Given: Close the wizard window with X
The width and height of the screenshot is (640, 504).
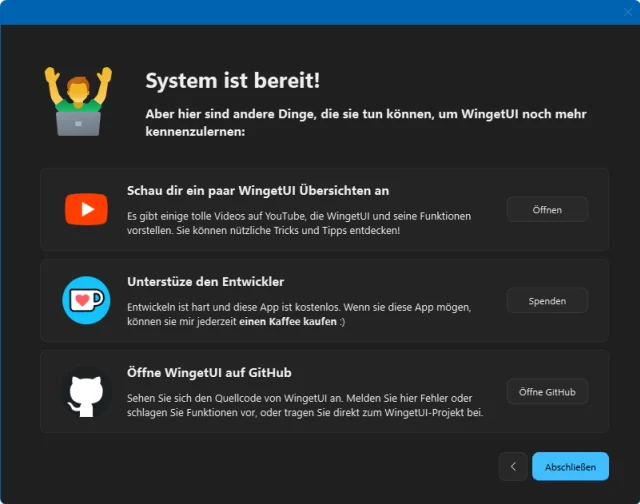Looking at the screenshot, I should point(628,12).
